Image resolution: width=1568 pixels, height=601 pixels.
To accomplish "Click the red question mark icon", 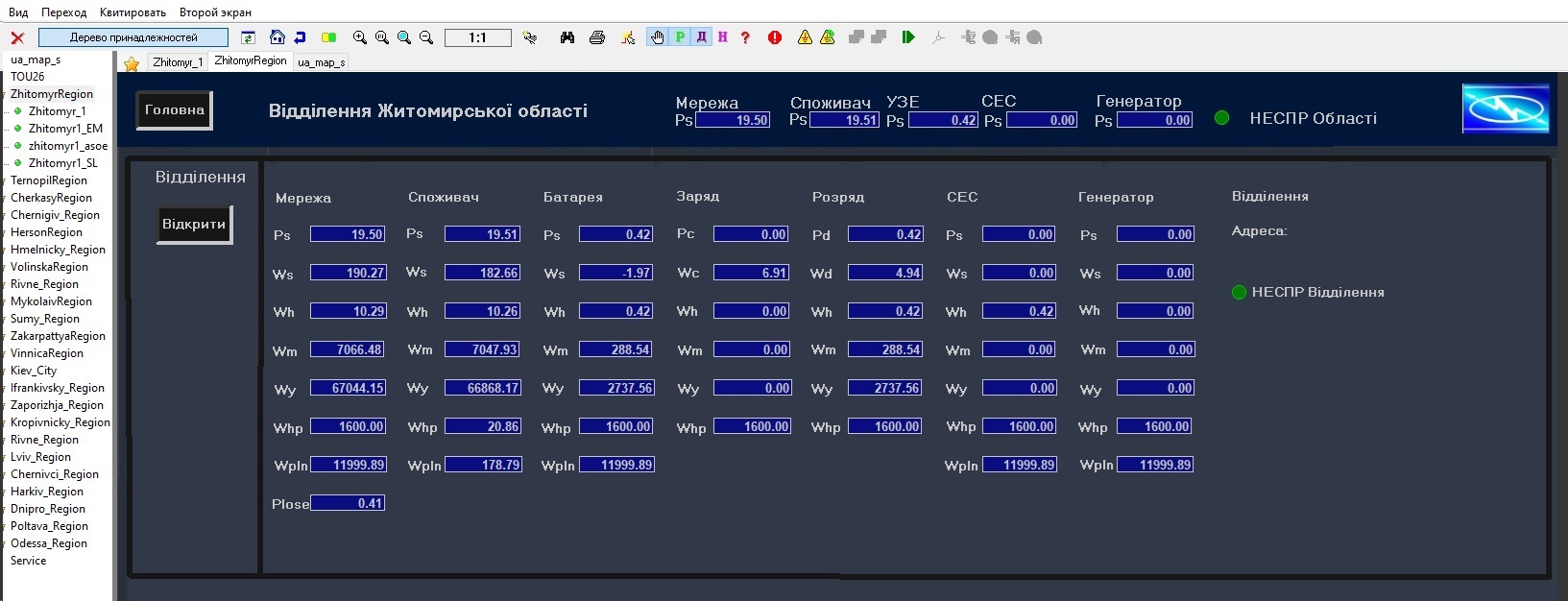I will 745,37.
